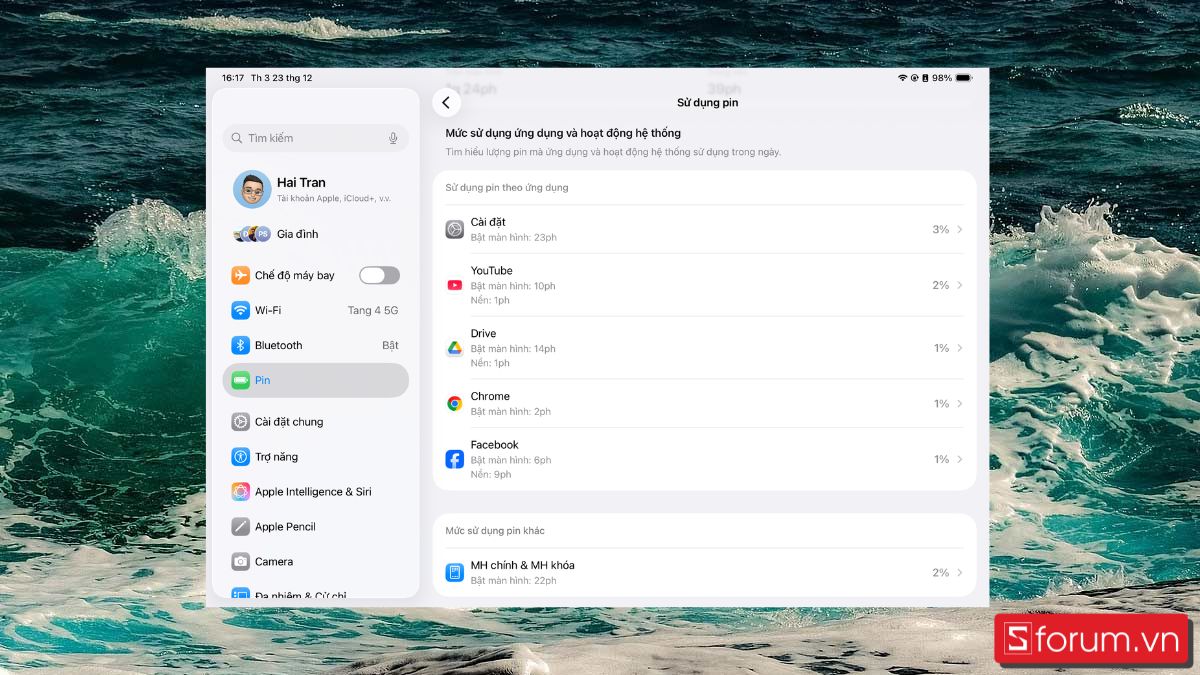Expand the Drive battery usage details
Viewport: 1200px width, 675px height.
[958, 348]
